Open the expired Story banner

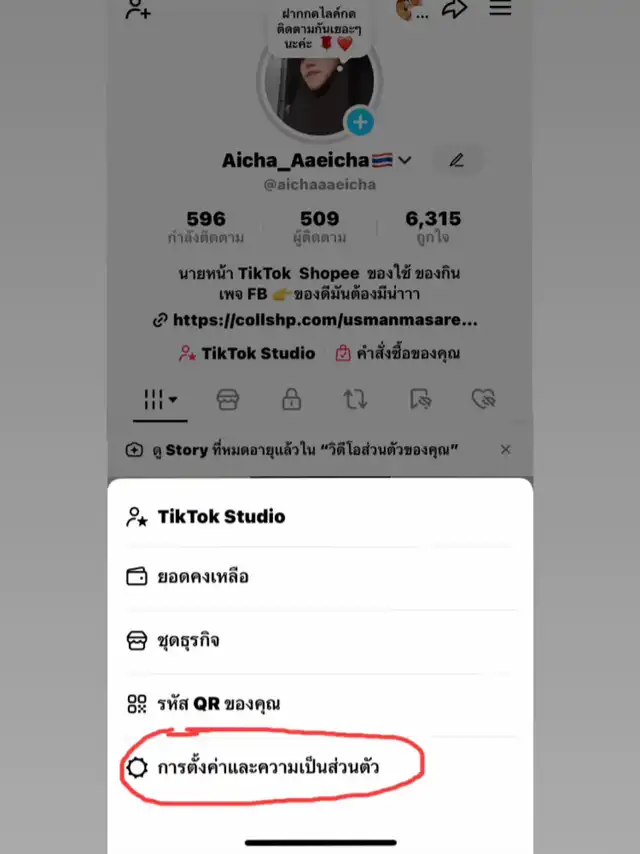(300, 450)
